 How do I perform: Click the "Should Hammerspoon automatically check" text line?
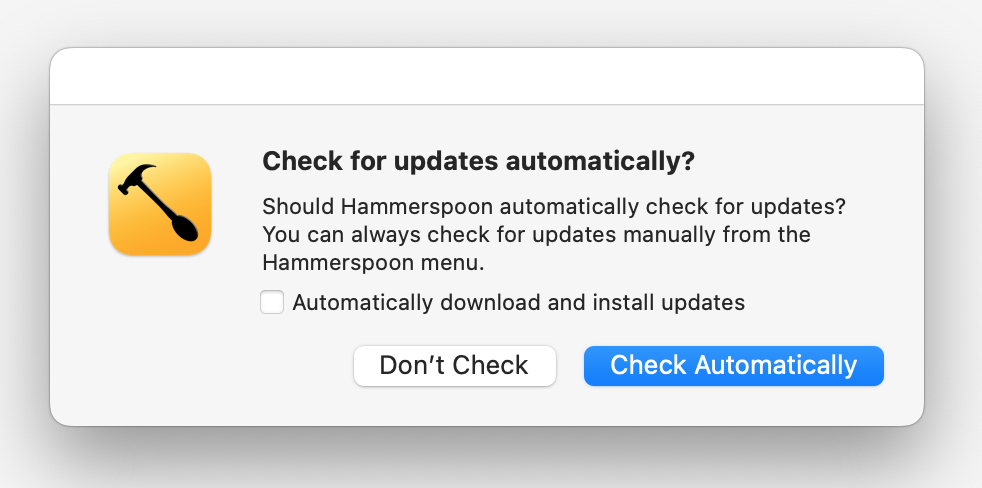pos(554,207)
